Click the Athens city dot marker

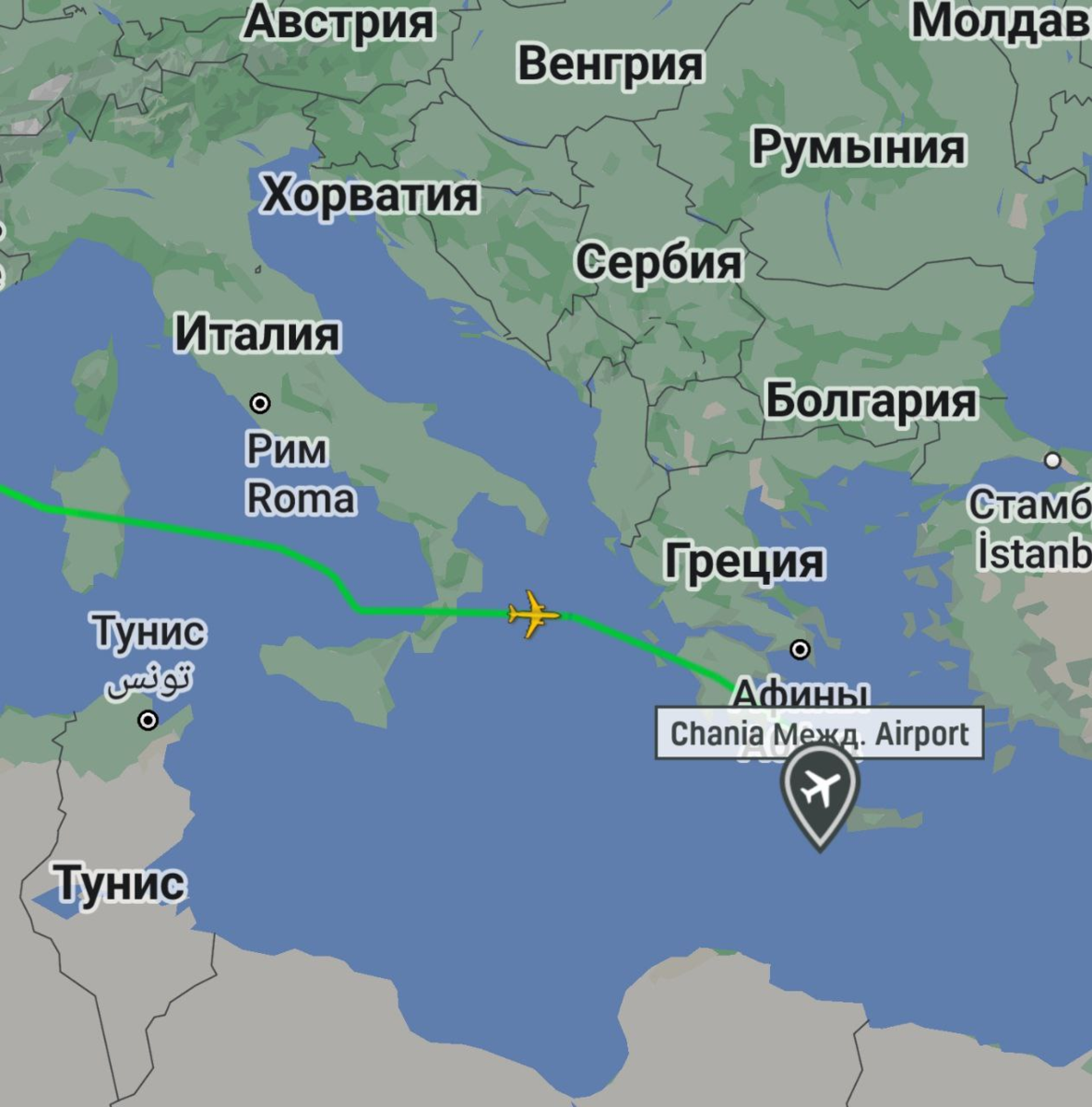801,649
